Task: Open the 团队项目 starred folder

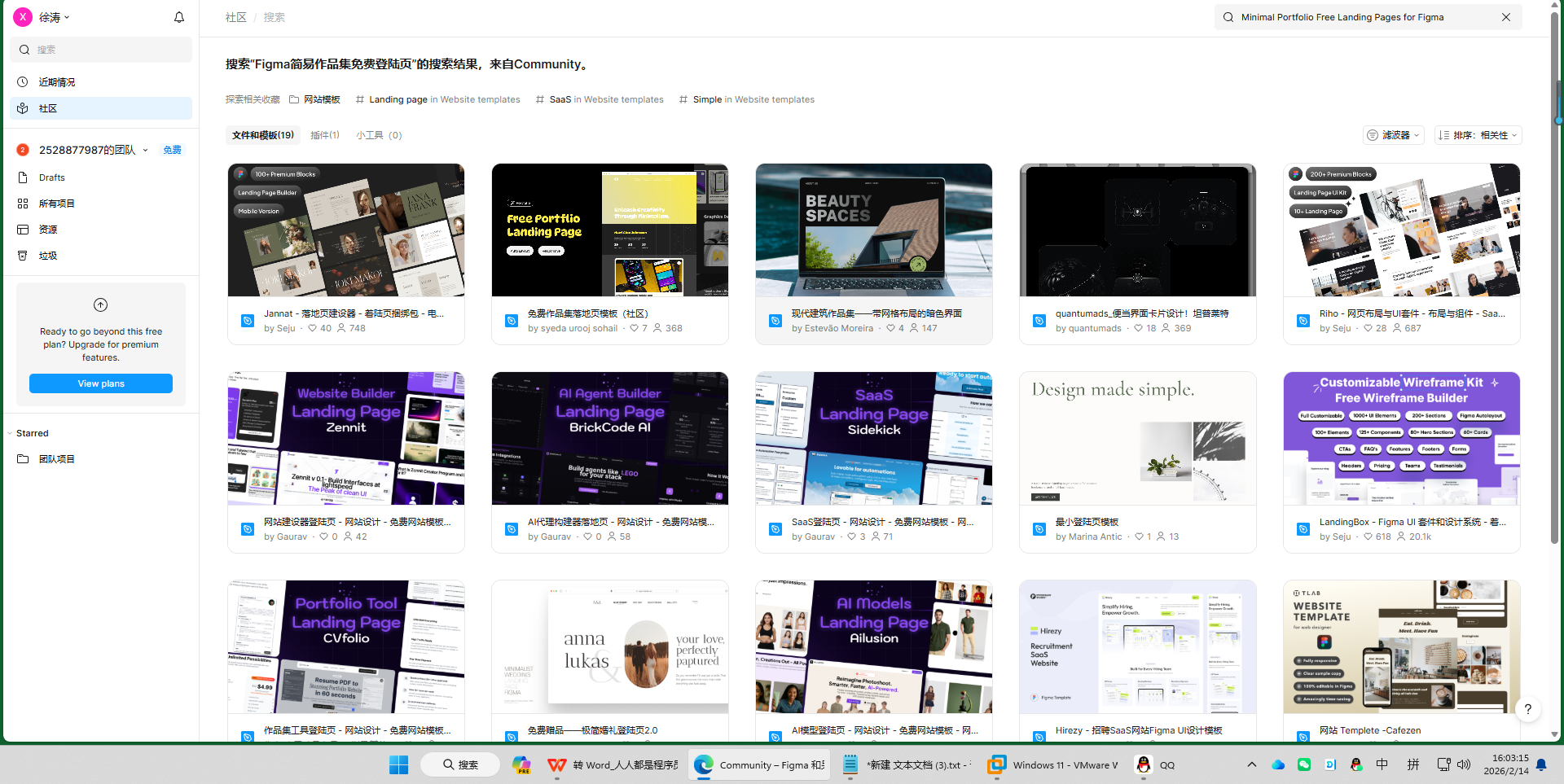Action: [x=101, y=459]
